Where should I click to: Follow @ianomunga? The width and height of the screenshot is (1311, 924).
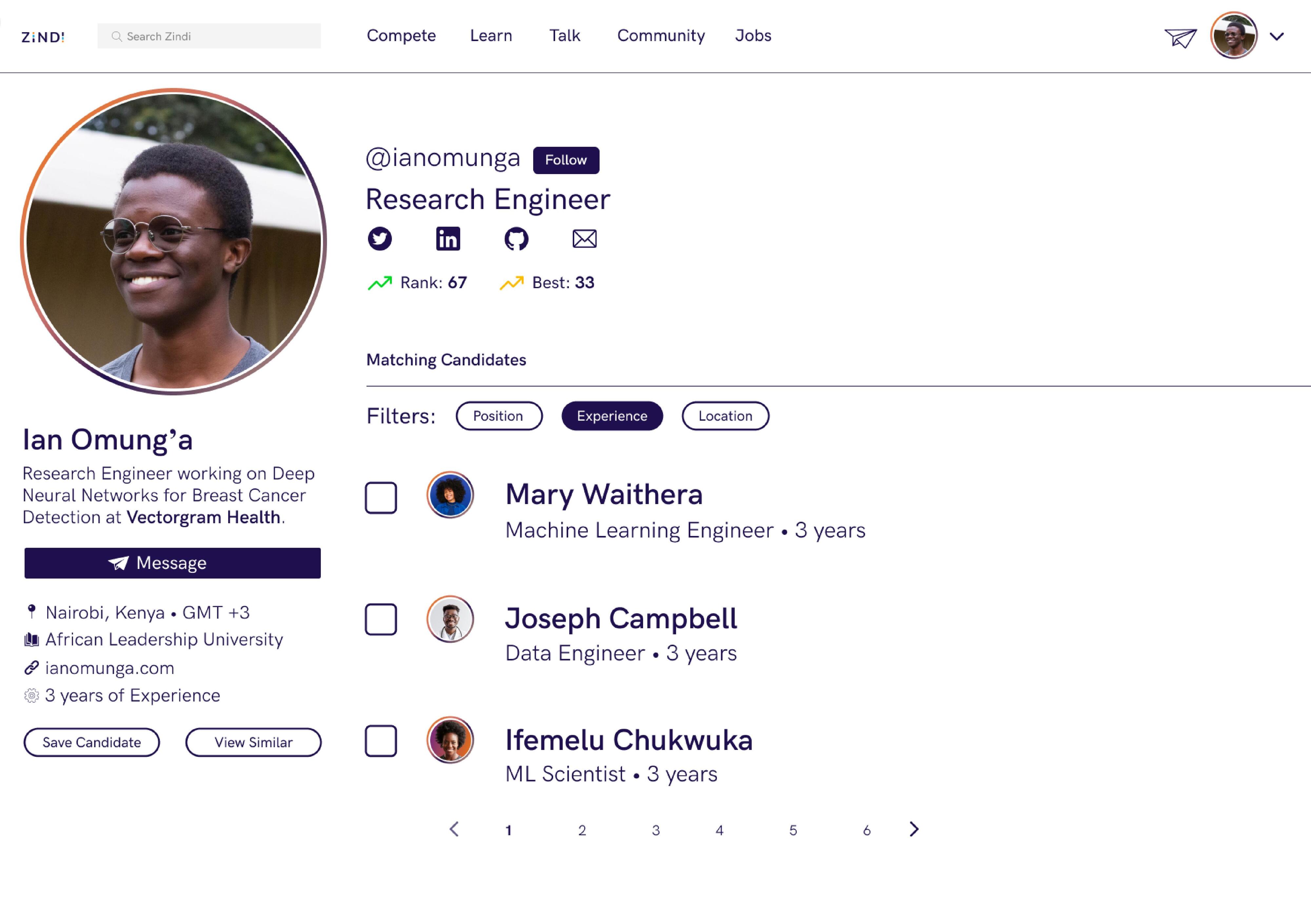[566, 160]
